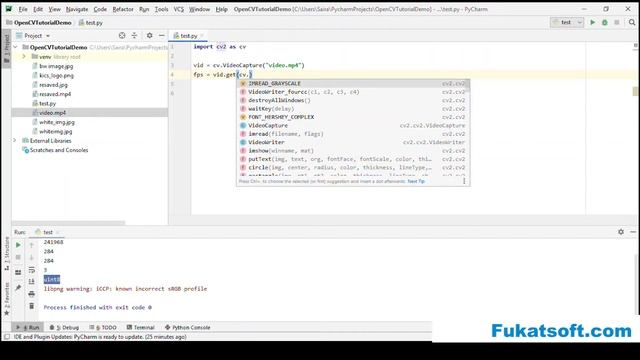This screenshot has width=640, height=360.
Task: Click the Structure side tab
Action: click(x=7, y=253)
